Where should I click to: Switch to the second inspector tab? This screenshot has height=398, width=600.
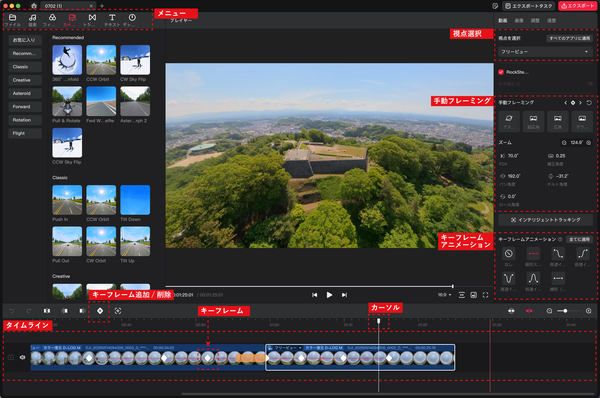[519, 20]
